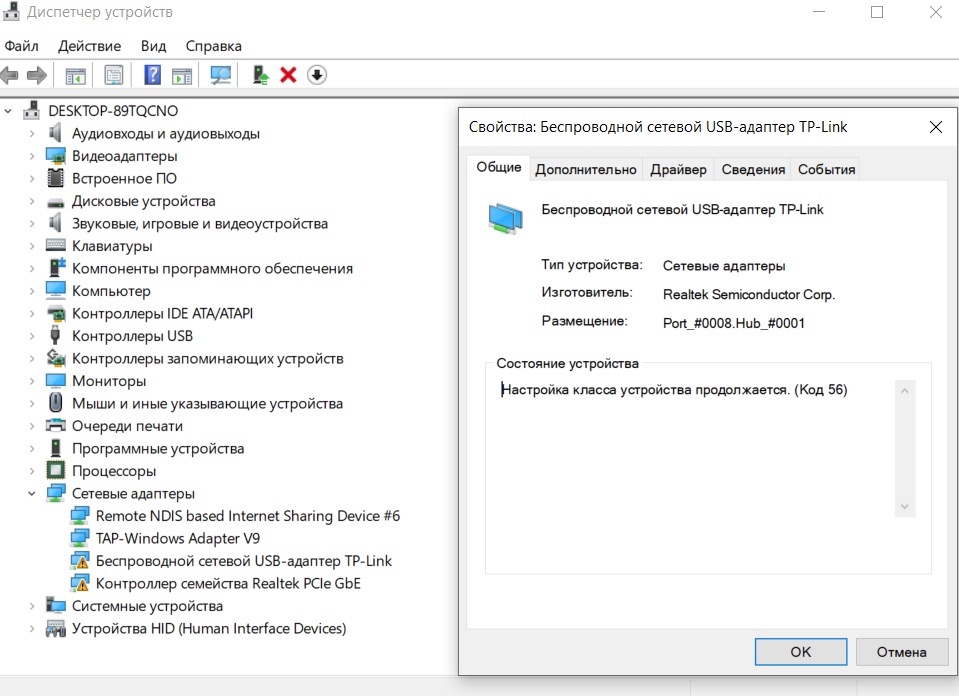Expand the Дисковые устройства category
959x696 pixels.
pyautogui.click(x=32, y=201)
